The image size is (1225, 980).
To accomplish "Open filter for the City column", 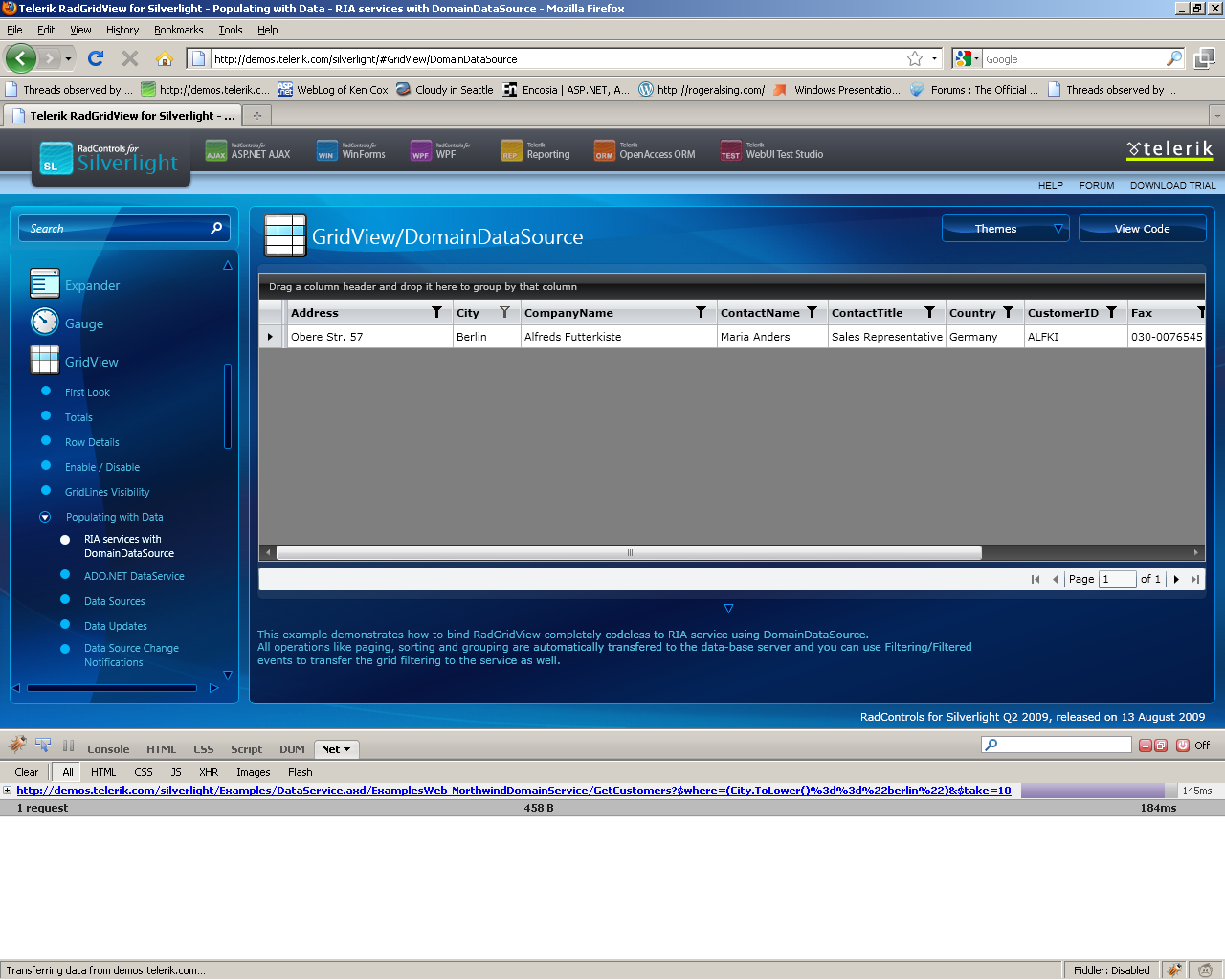I will tap(504, 313).
